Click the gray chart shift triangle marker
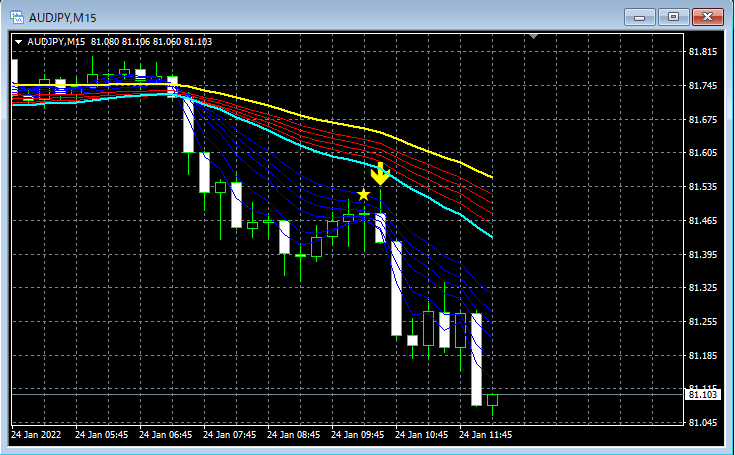Image resolution: width=735 pixels, height=455 pixels. tap(533, 36)
